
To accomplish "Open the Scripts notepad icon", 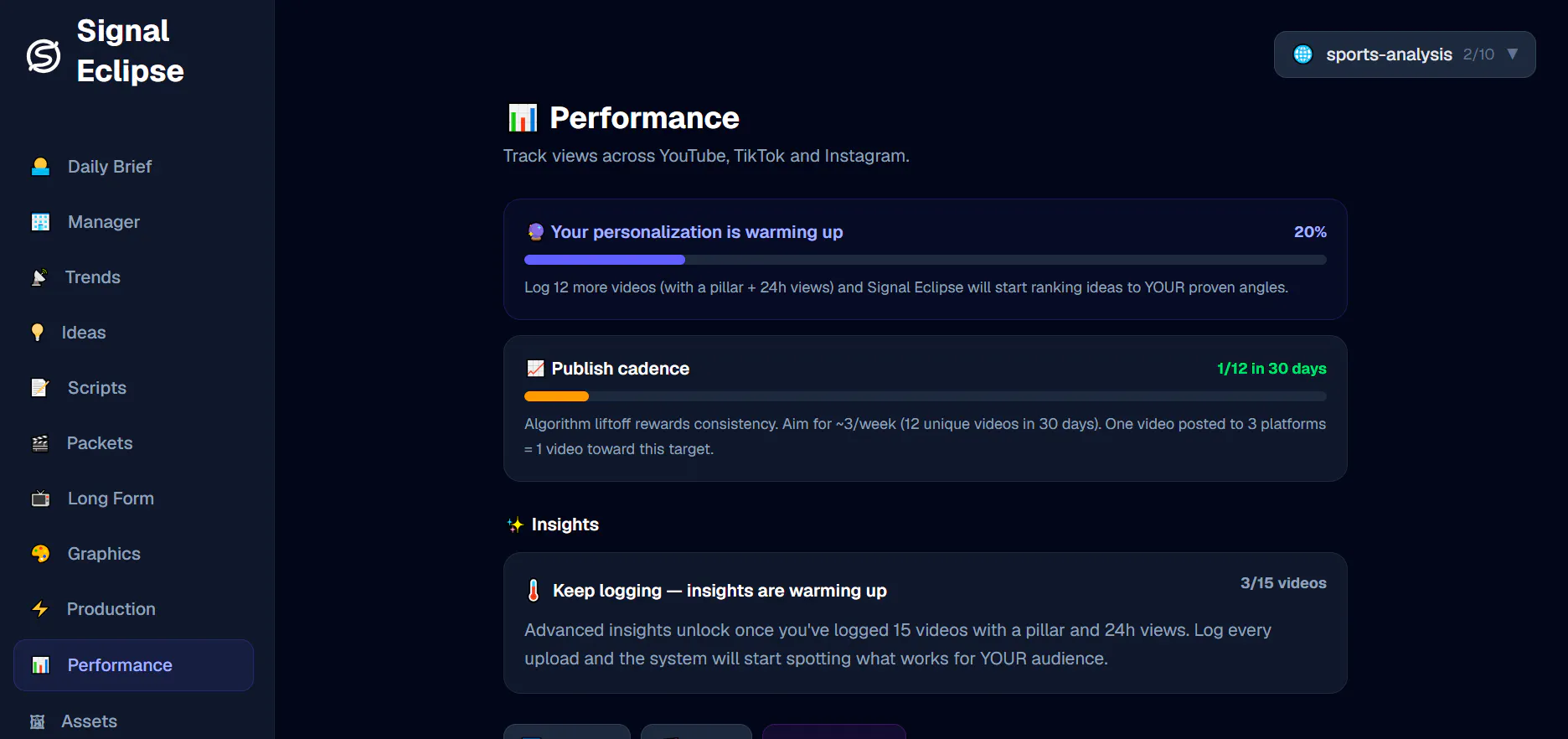I will (x=40, y=388).
